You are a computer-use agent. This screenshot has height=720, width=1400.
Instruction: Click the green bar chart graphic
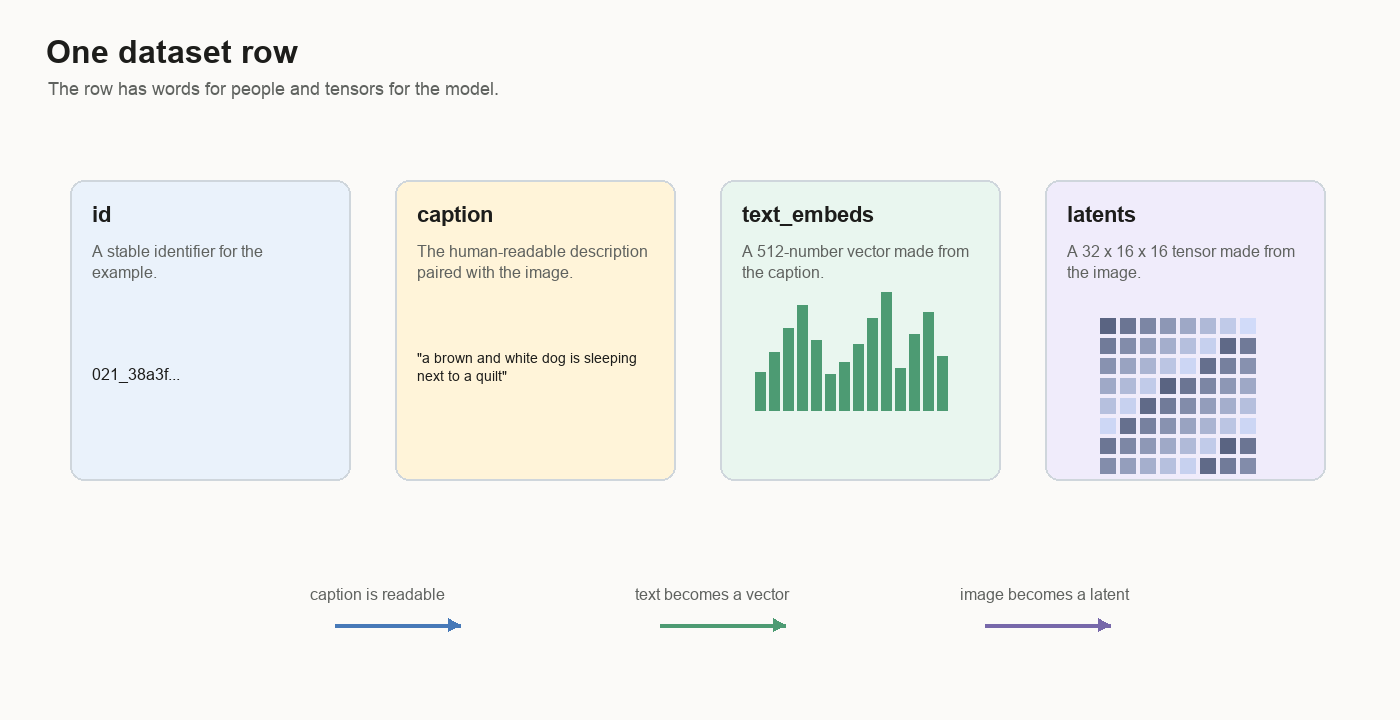pyautogui.click(x=851, y=351)
